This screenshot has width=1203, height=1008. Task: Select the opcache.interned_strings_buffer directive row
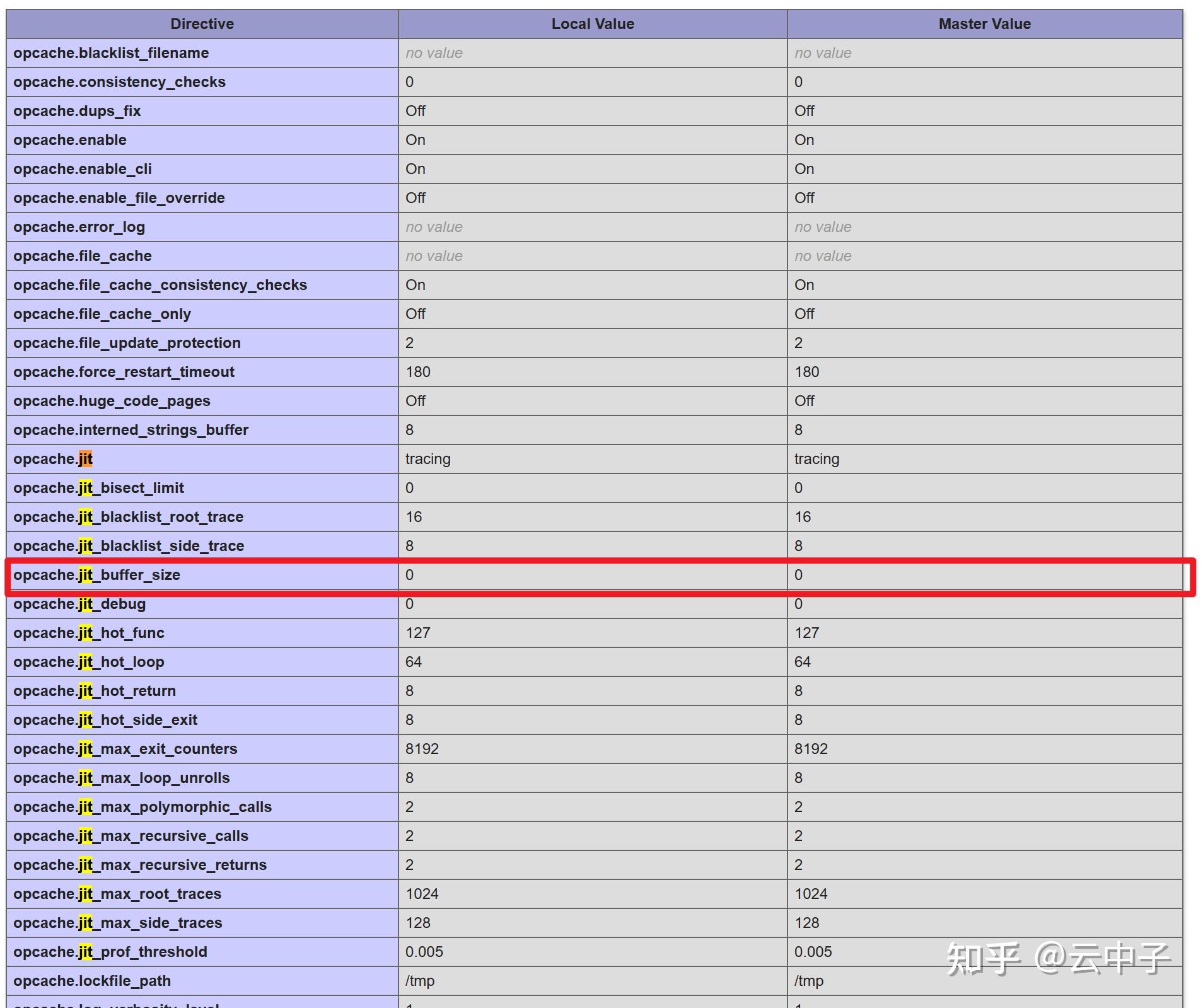pyautogui.click(x=131, y=429)
